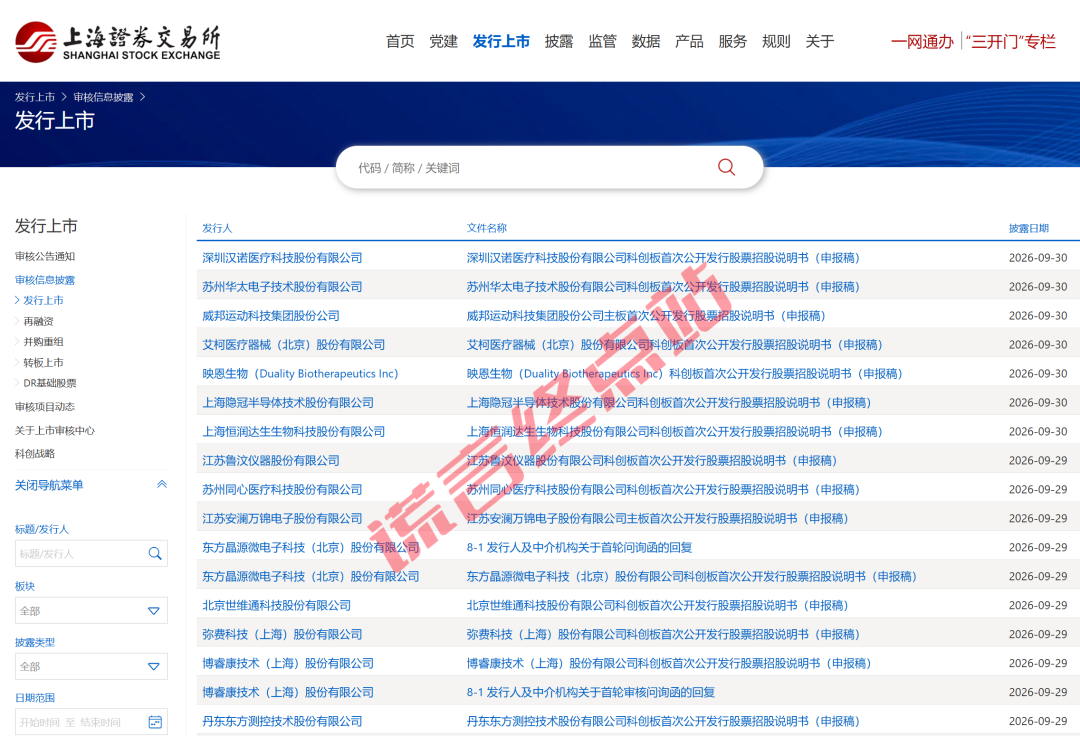Open issuer 江苏鲁汶仪器股份有限公司

coord(271,460)
